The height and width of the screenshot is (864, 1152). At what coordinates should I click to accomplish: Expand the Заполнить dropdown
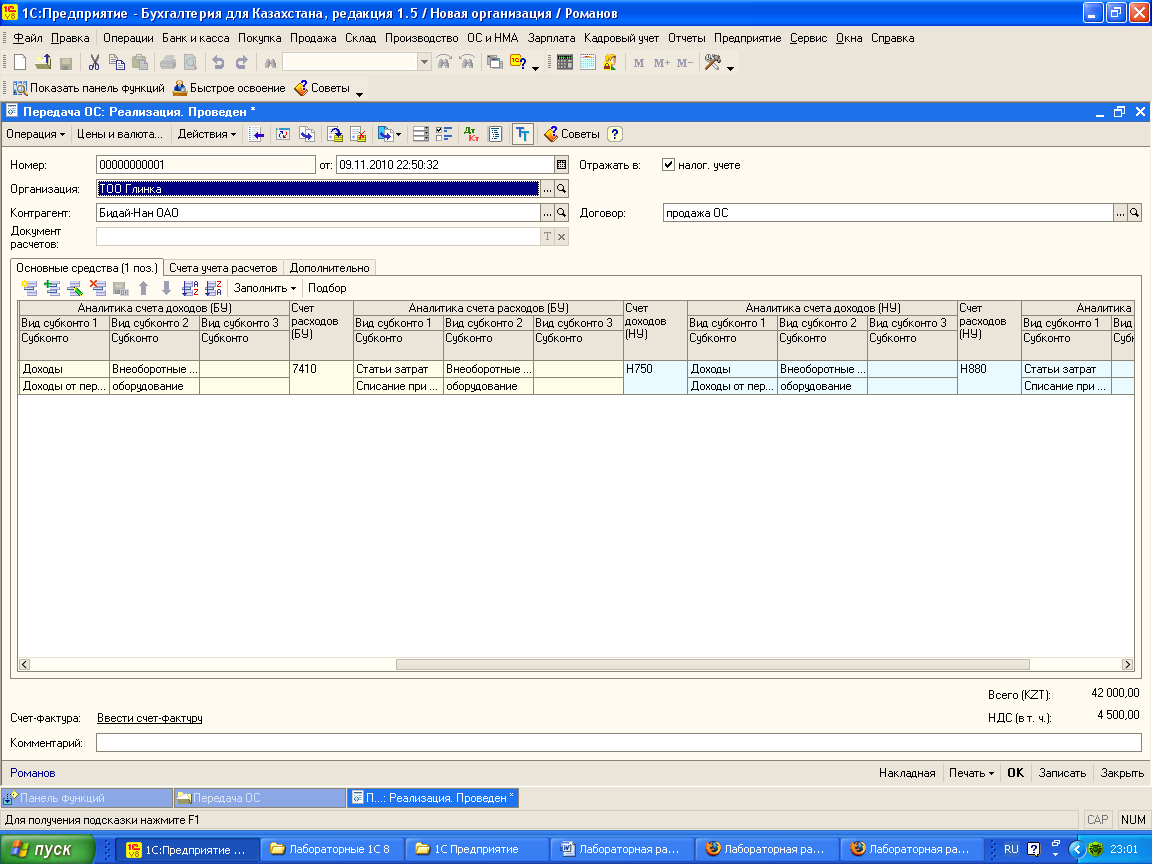(264, 288)
